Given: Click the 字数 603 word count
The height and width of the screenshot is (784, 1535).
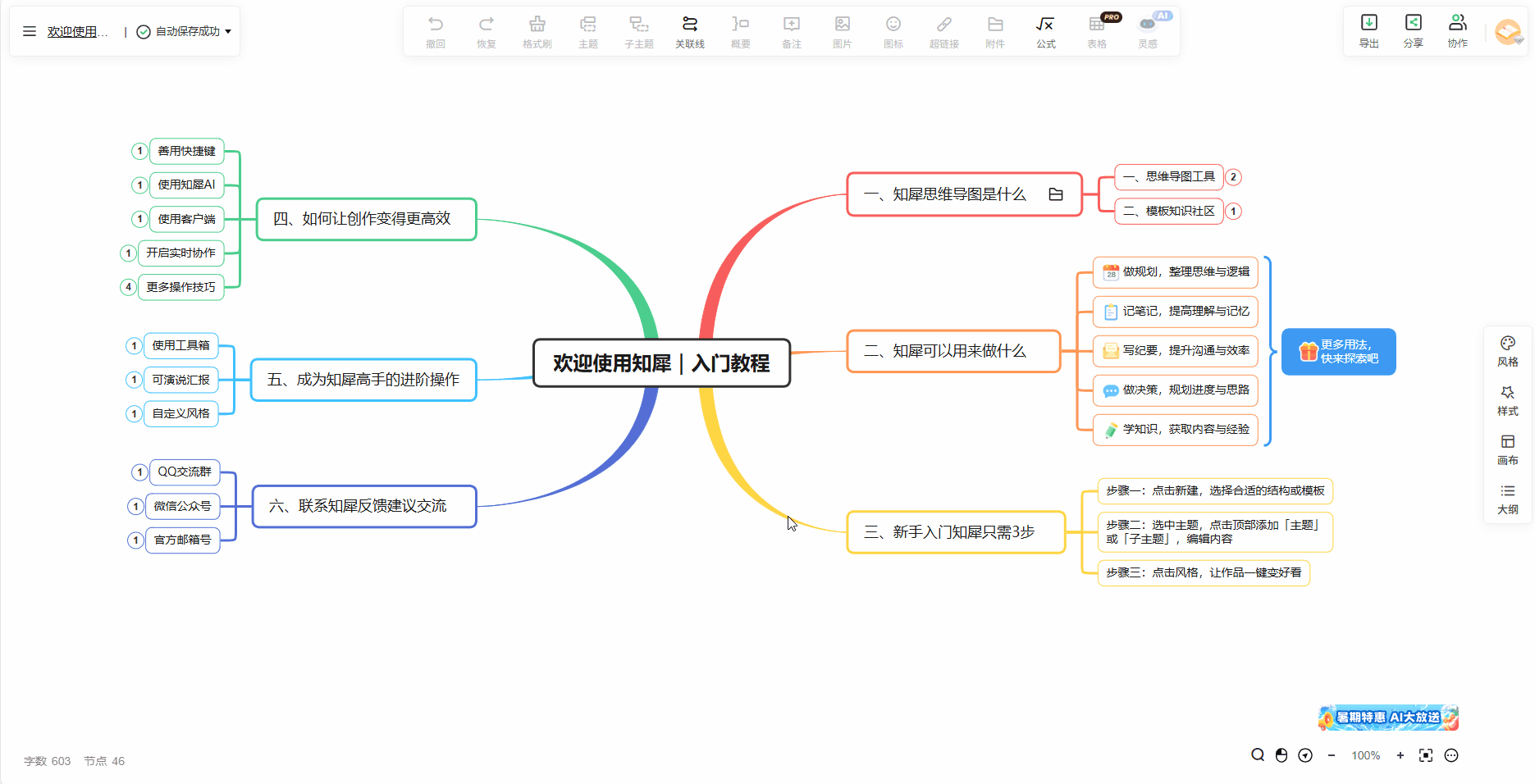Looking at the screenshot, I should click(48, 761).
